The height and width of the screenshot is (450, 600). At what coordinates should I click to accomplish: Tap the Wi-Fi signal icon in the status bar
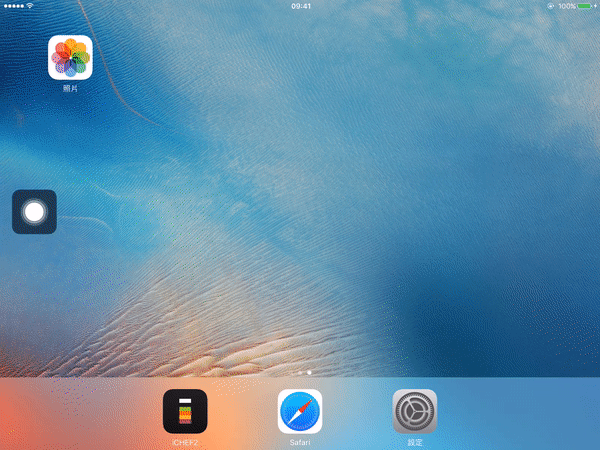[29, 6]
